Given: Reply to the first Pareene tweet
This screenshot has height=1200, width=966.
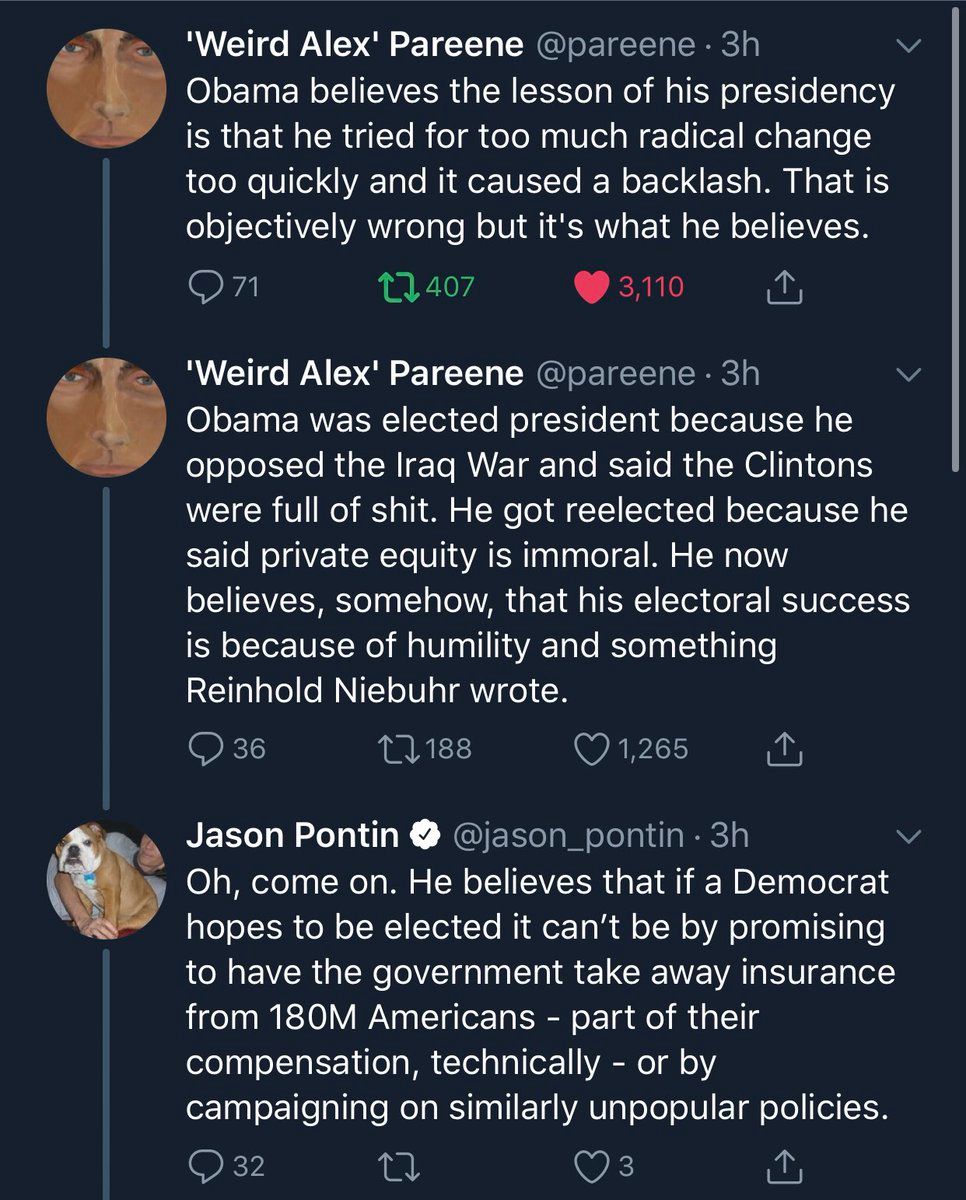Looking at the screenshot, I should click(204, 288).
